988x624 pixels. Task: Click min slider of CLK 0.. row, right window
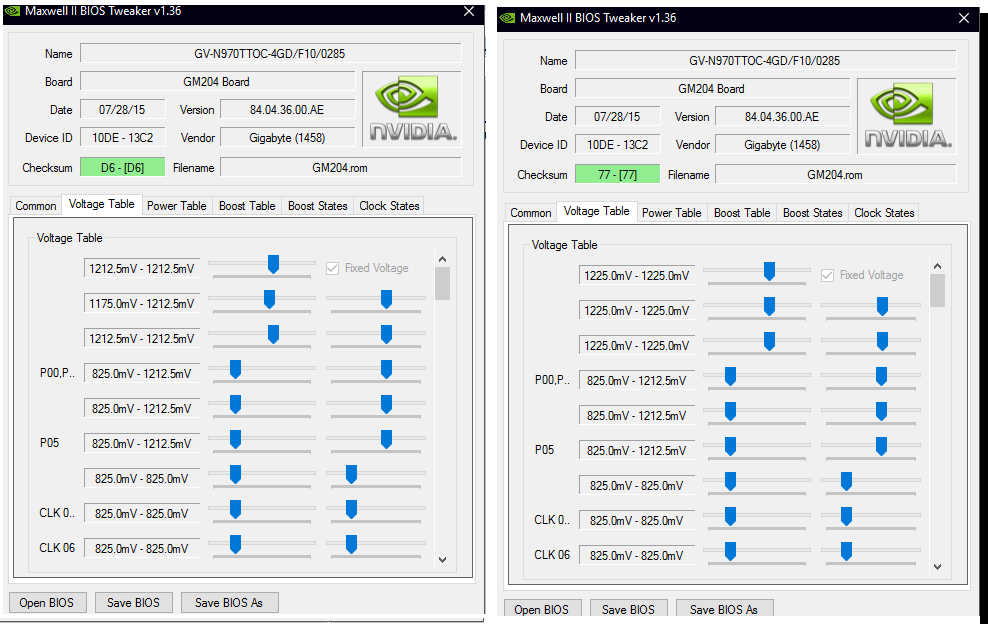pyautogui.click(x=730, y=516)
